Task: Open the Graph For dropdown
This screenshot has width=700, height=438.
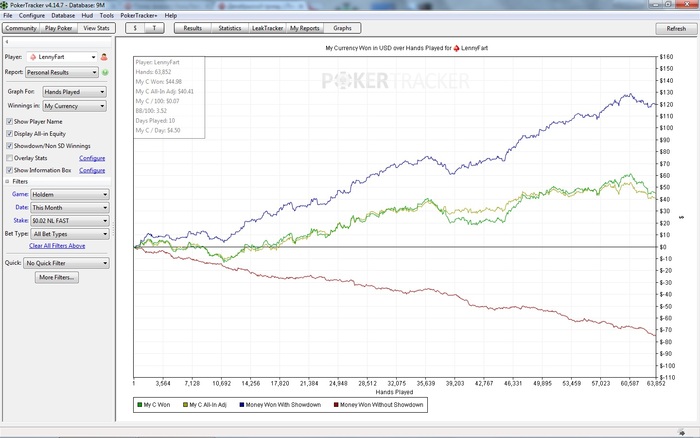Action: click(x=75, y=92)
